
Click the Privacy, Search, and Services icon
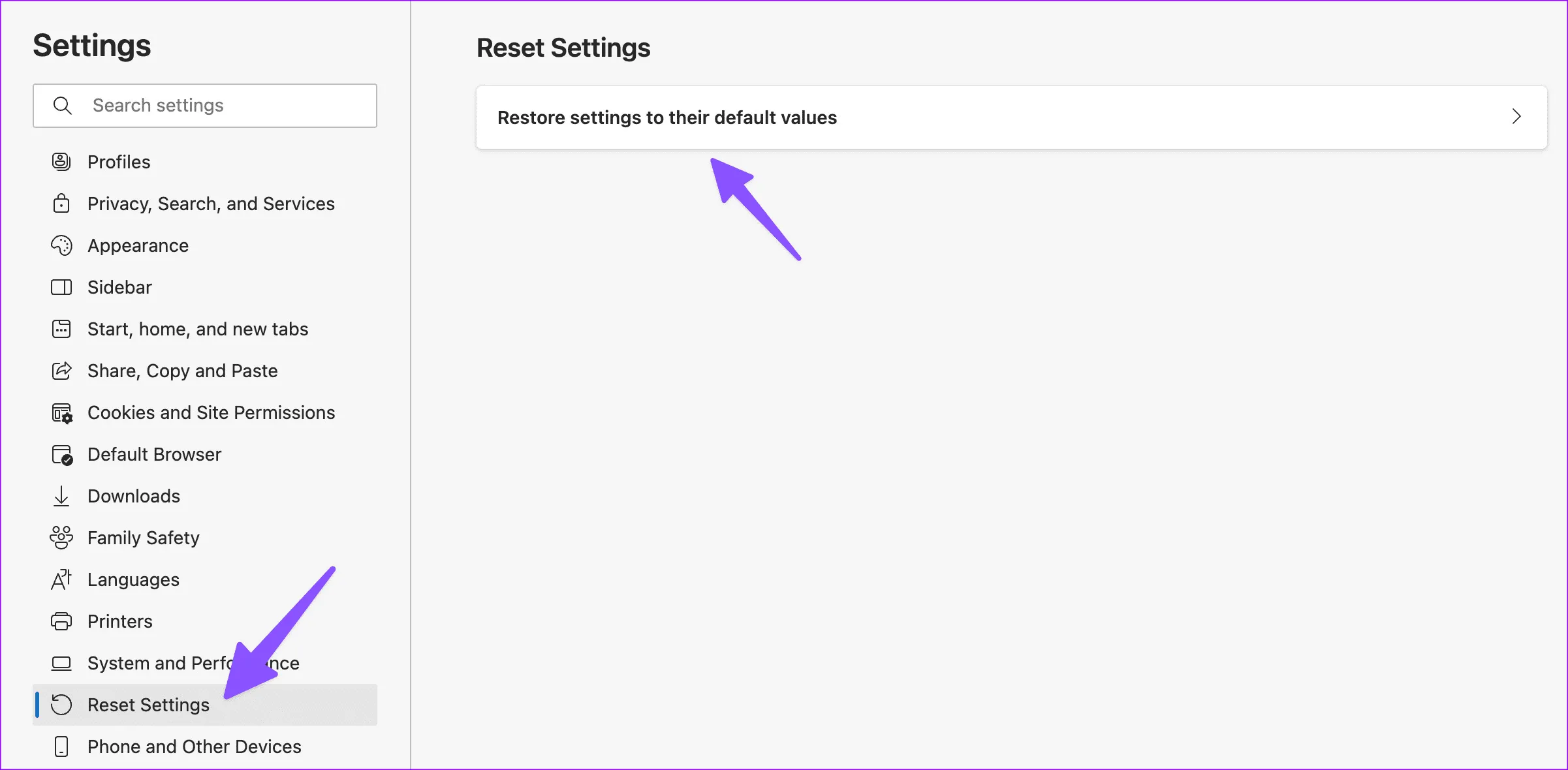pos(62,203)
